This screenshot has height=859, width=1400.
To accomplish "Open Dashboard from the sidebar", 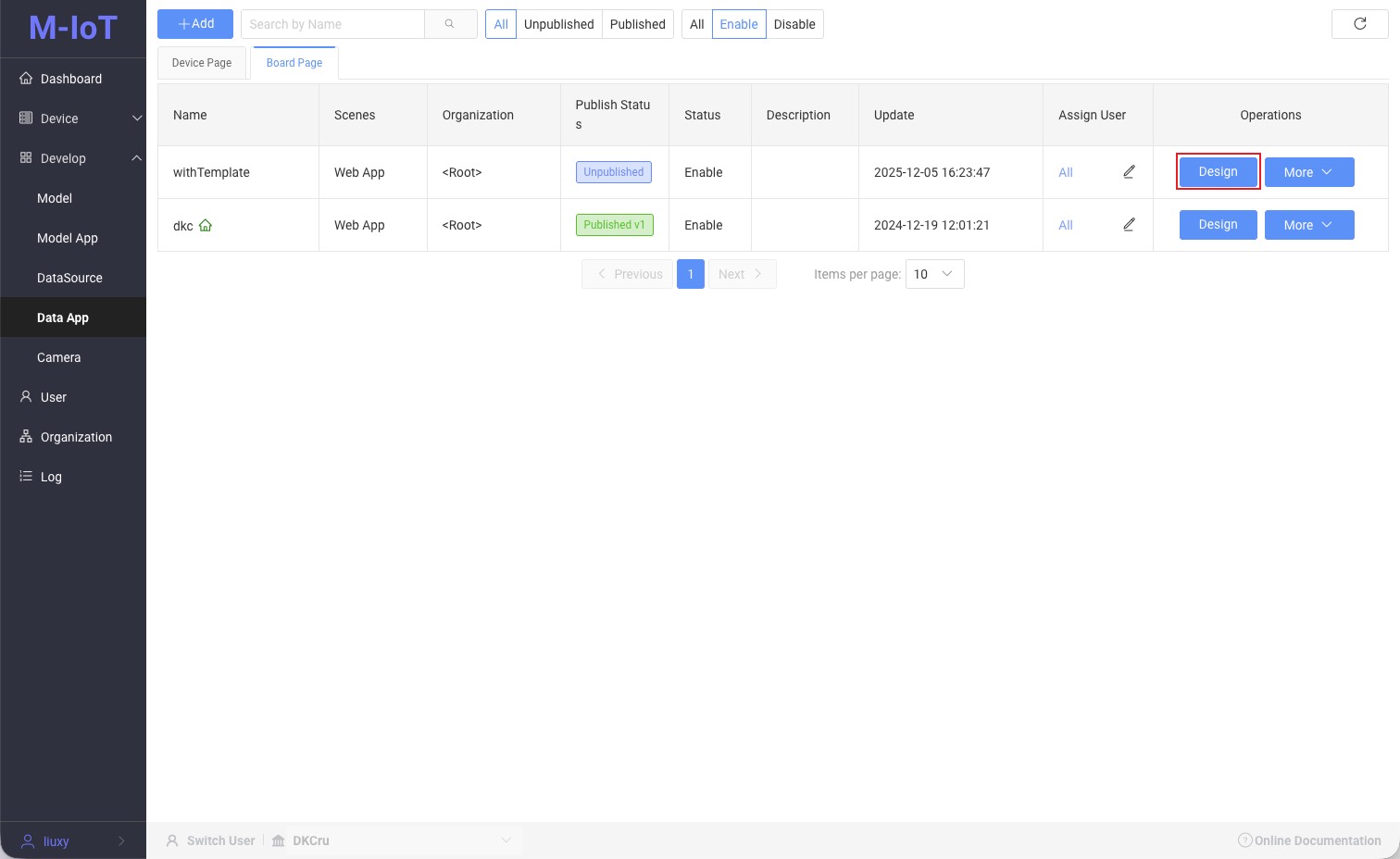I will (71, 79).
